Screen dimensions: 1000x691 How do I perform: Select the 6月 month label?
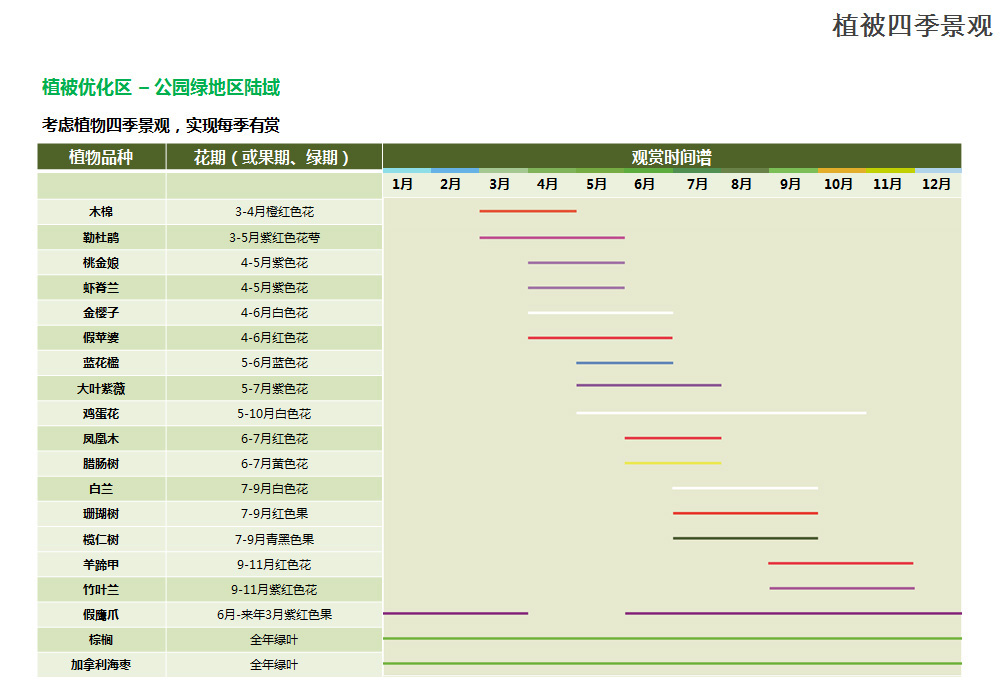click(644, 184)
